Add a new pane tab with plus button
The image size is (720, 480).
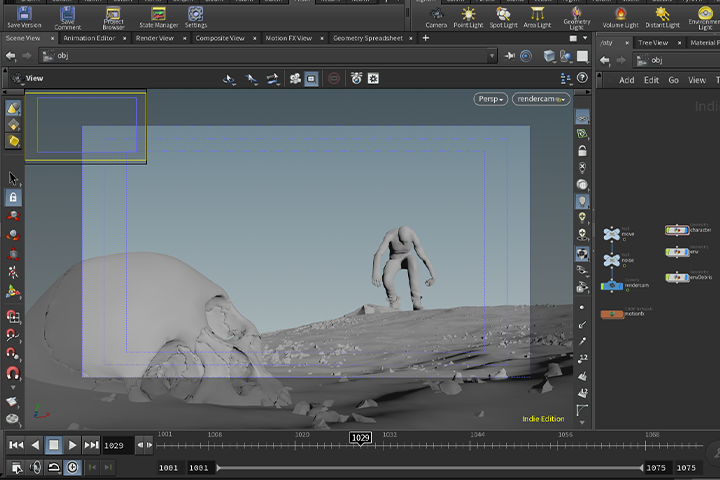426,38
